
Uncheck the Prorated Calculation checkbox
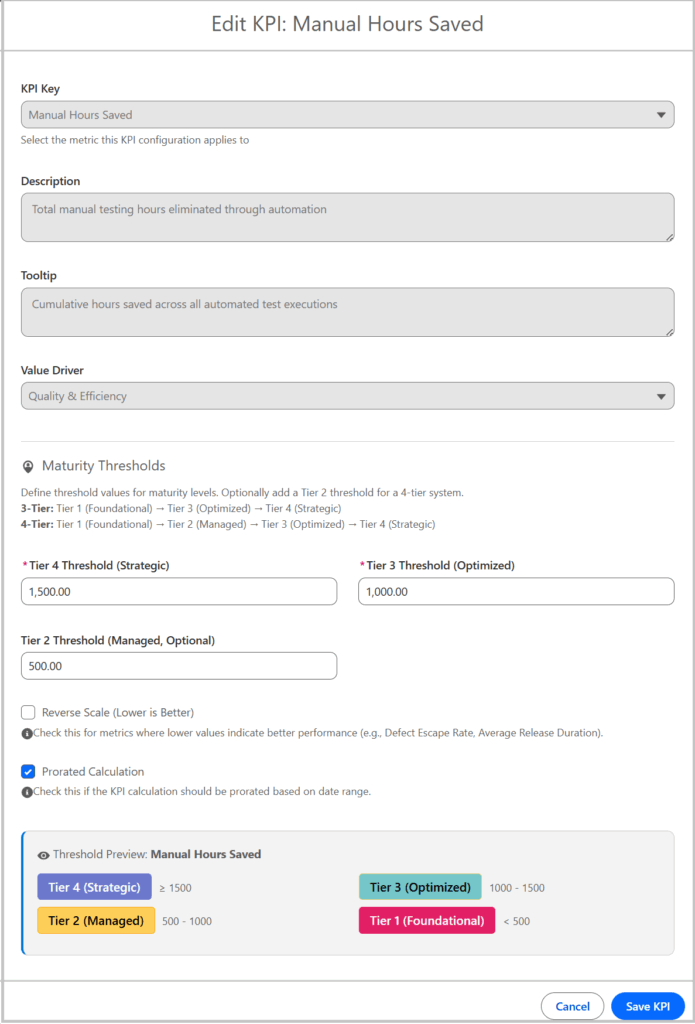coord(28,772)
